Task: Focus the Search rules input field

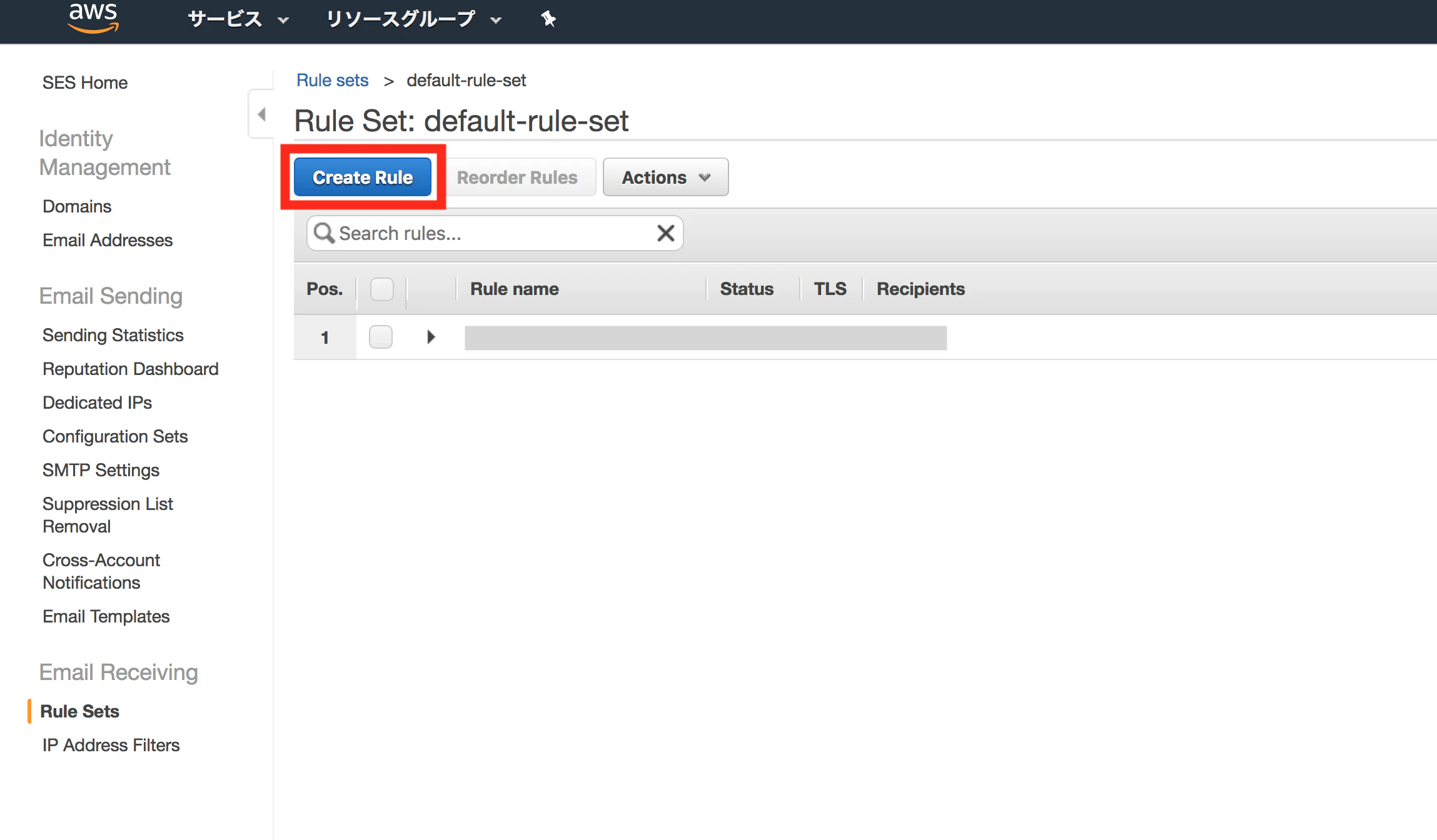Action: point(495,233)
